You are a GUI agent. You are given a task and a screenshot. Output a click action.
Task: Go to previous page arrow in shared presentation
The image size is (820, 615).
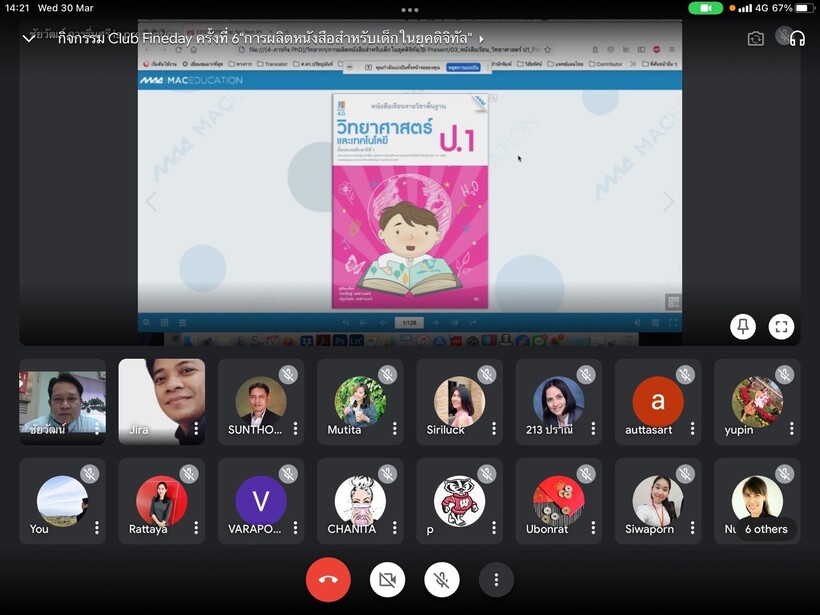pyautogui.click(x=152, y=202)
